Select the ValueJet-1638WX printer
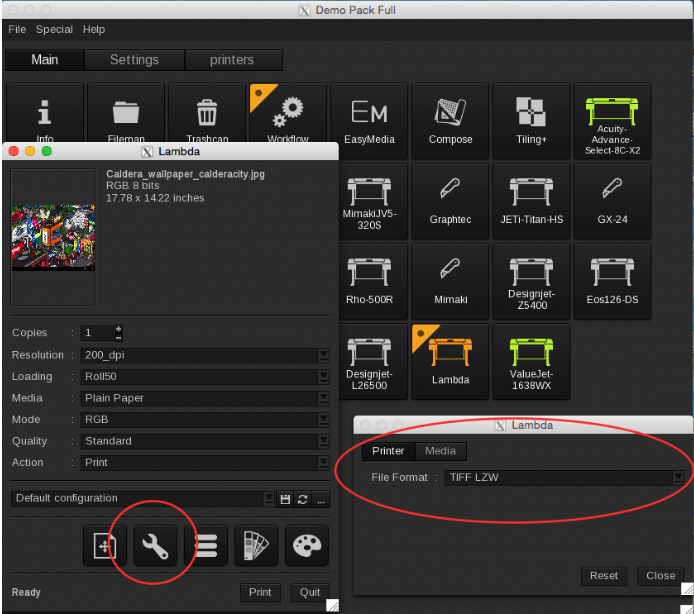 click(530, 361)
